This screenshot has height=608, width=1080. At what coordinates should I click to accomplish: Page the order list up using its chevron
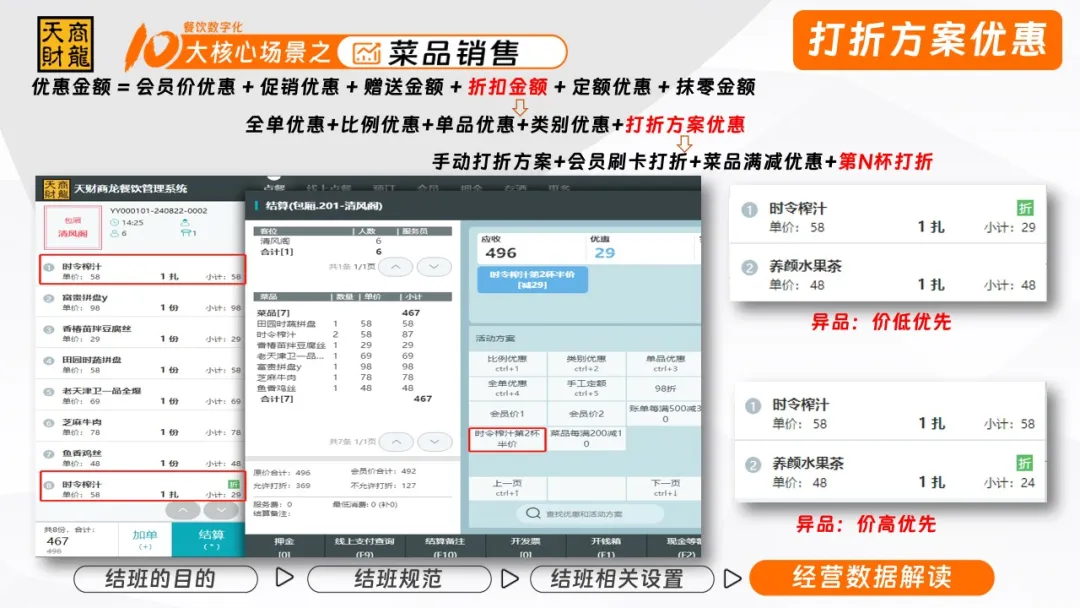tap(183, 510)
